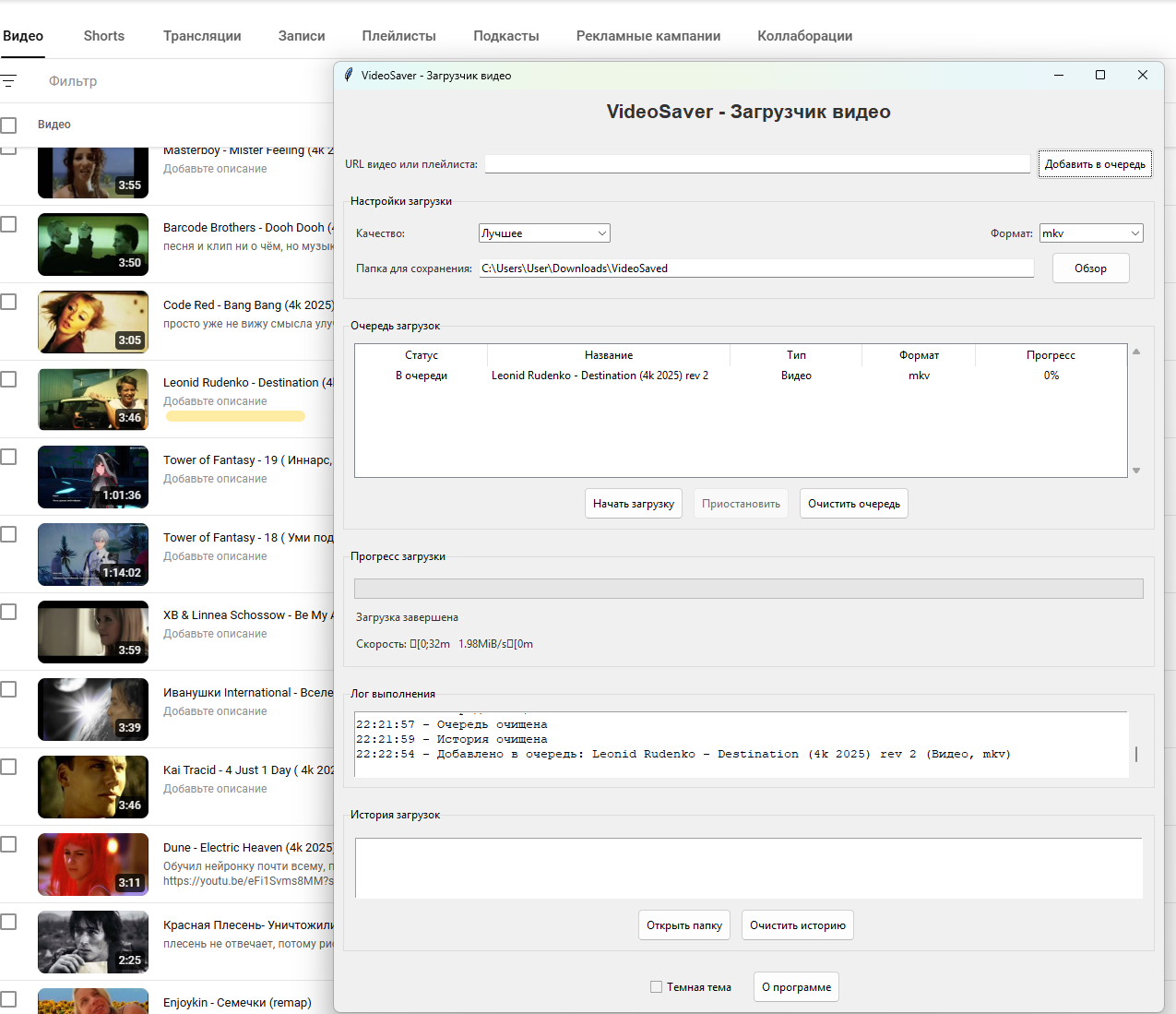Open the Tower of Fantasy - 18 video title
The width and height of the screenshot is (1176, 1014).
(248, 538)
